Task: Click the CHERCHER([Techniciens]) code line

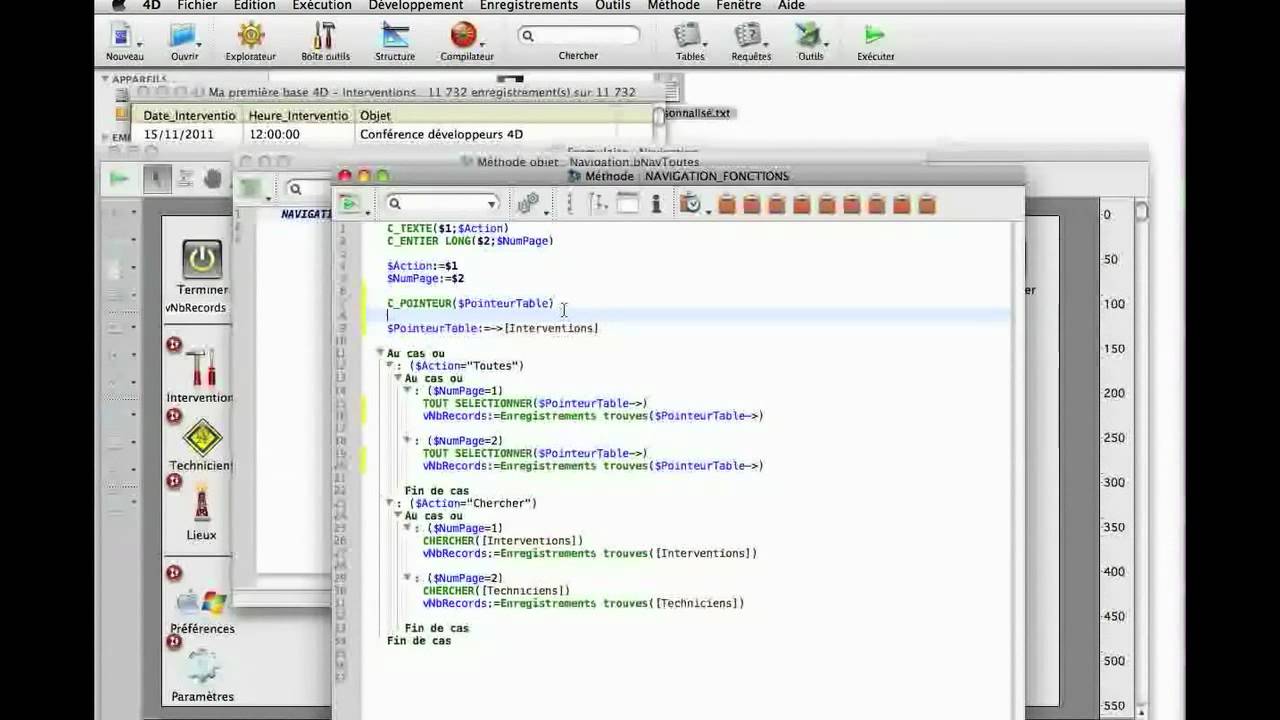Action: point(496,591)
